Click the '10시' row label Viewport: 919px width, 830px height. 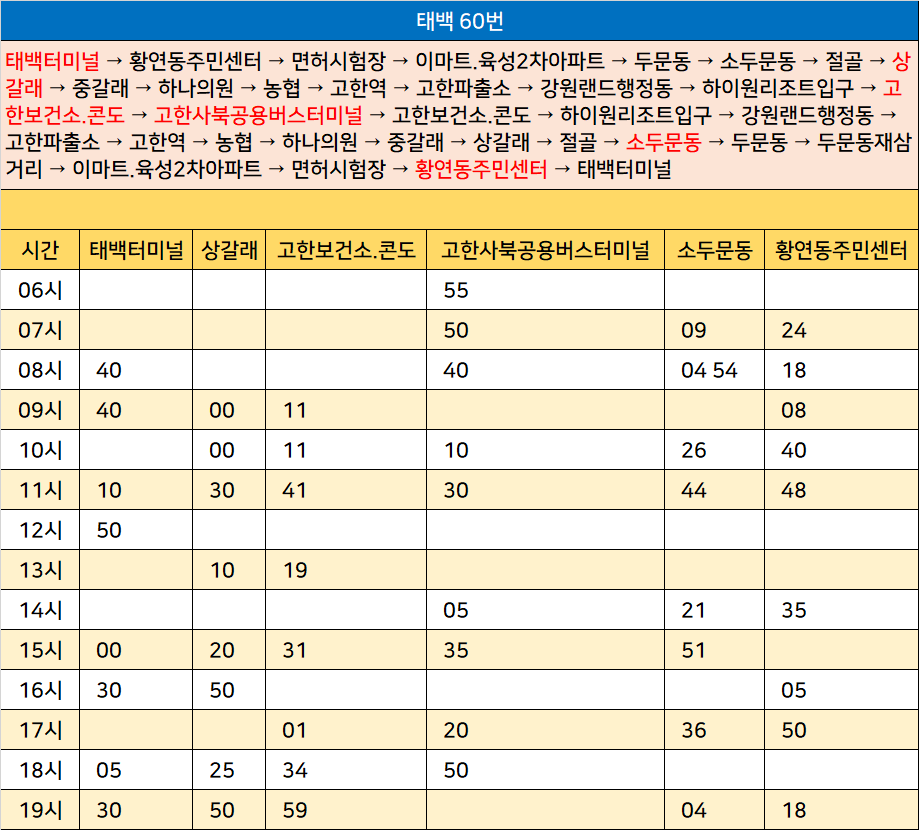(40, 450)
